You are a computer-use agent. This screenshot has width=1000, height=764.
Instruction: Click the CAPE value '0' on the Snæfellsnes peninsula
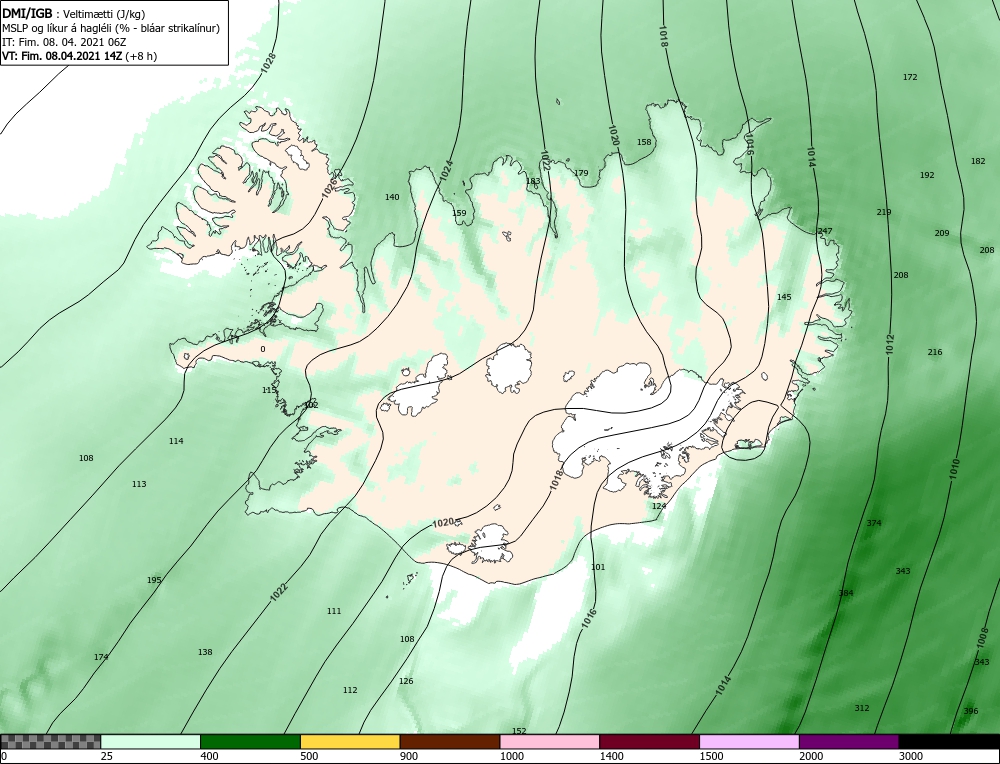(x=263, y=349)
